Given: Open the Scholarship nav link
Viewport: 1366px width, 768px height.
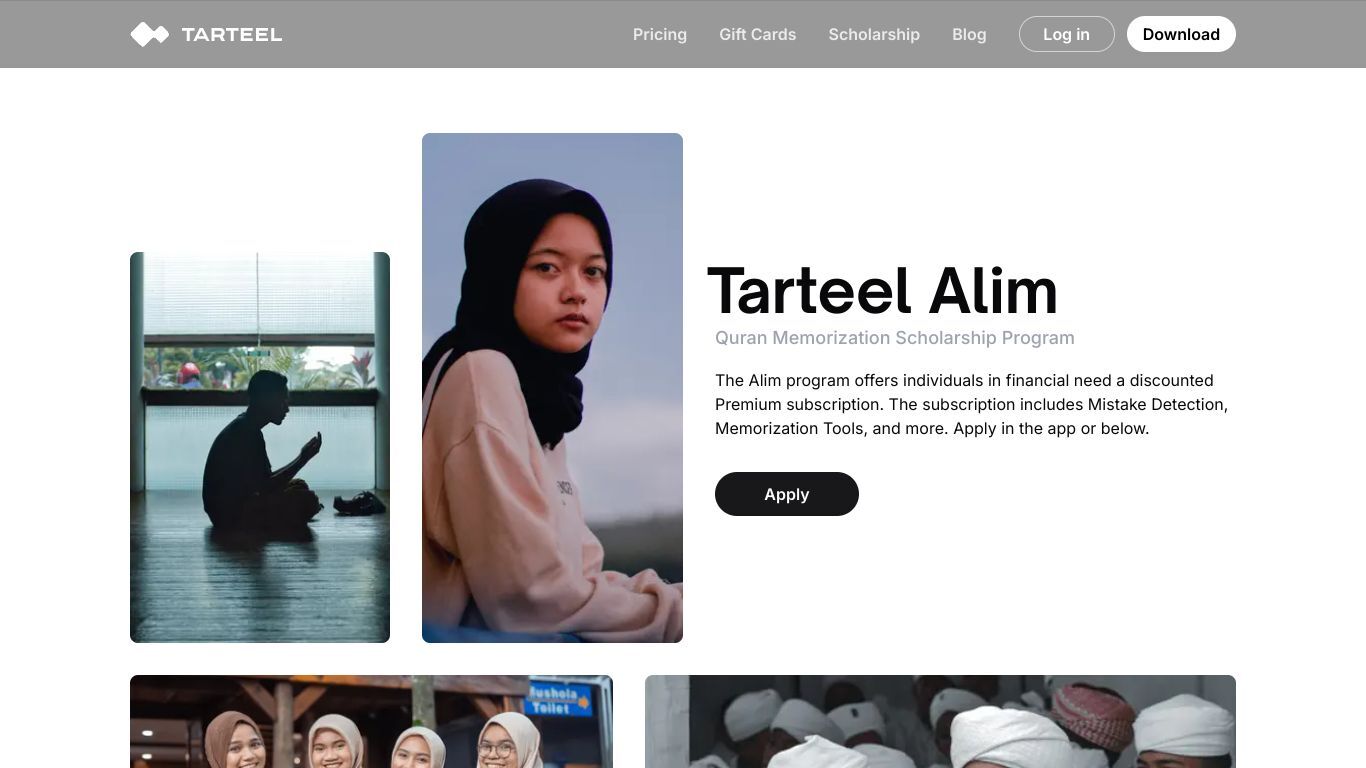Looking at the screenshot, I should 874,34.
